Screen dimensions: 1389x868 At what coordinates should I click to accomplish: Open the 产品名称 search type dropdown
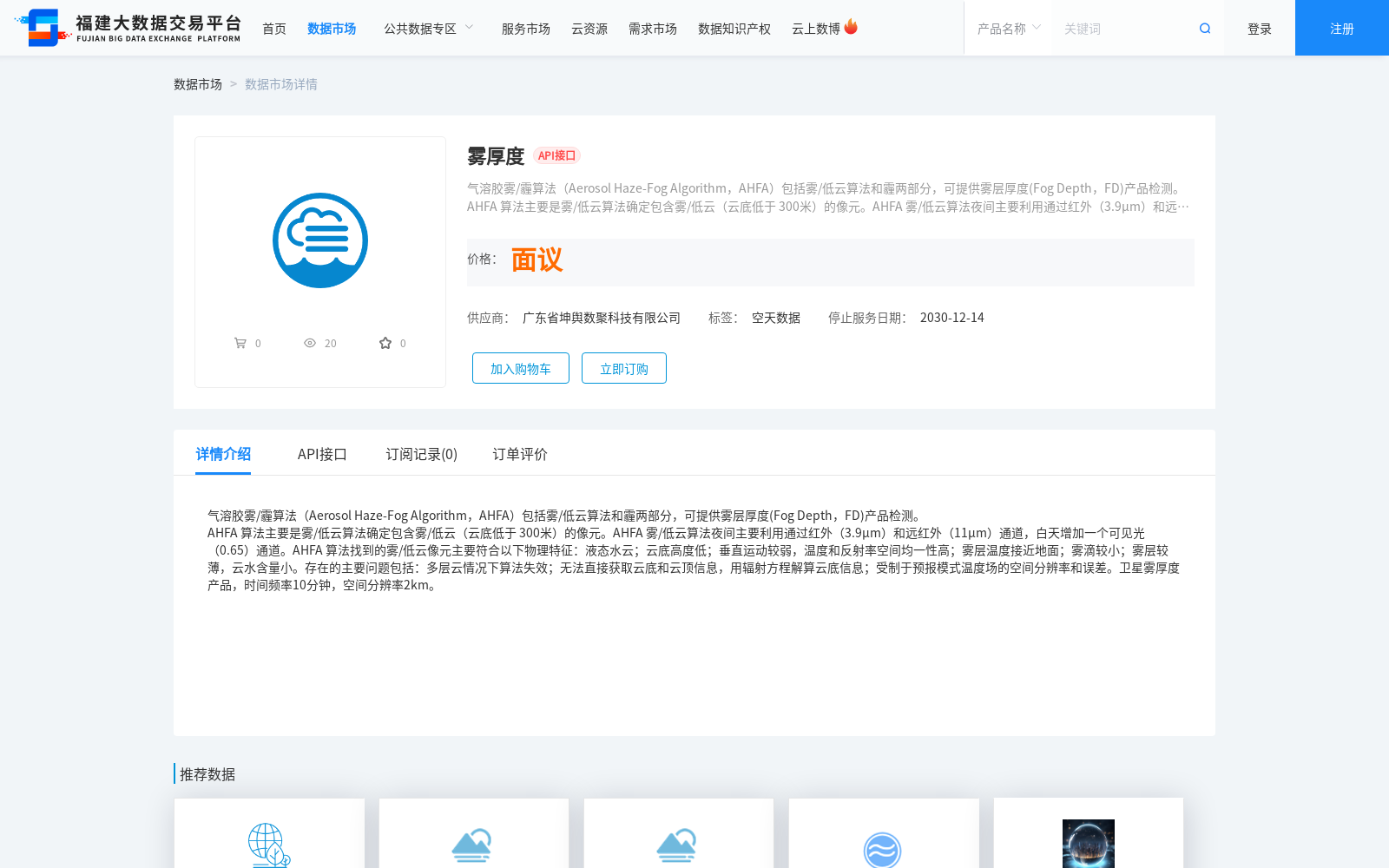[x=1009, y=29]
